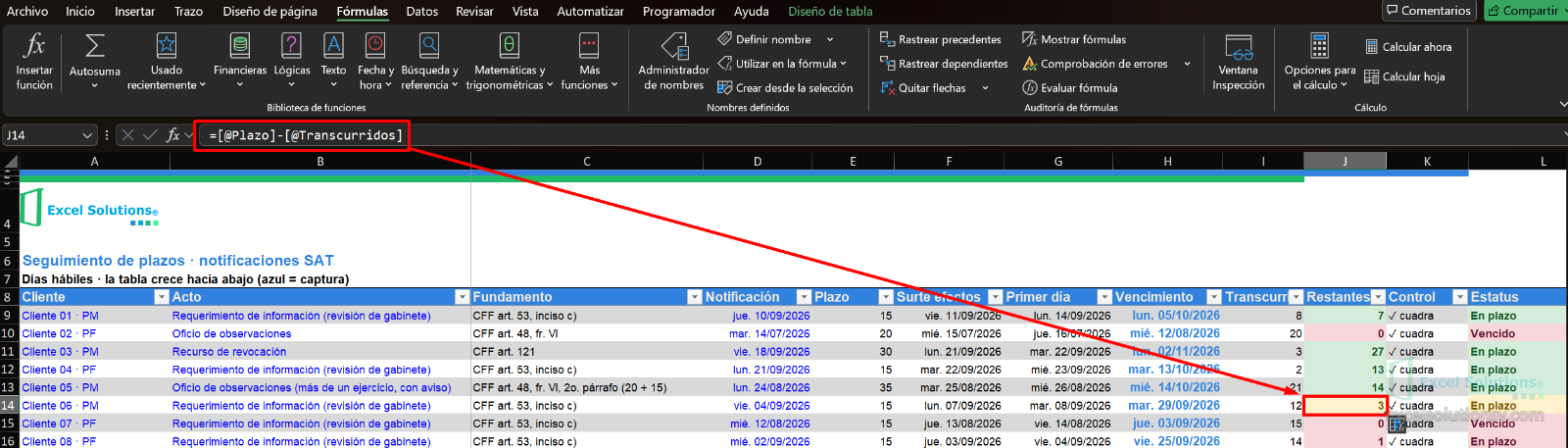Click Definir nombre

[x=764, y=39]
